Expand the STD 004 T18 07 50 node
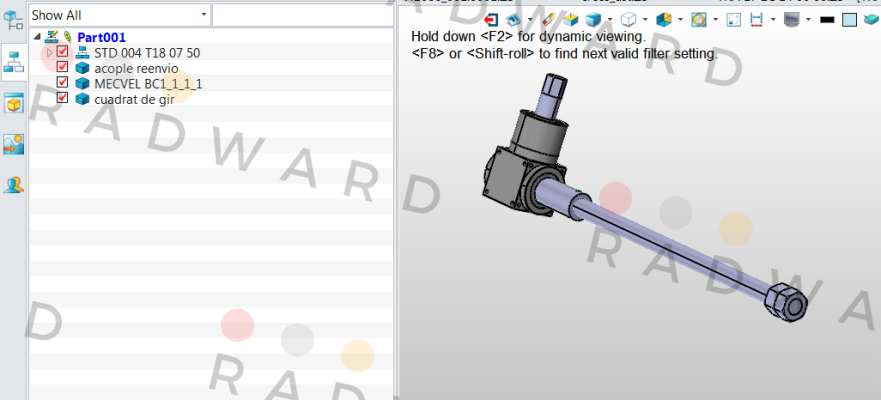 pos(49,53)
